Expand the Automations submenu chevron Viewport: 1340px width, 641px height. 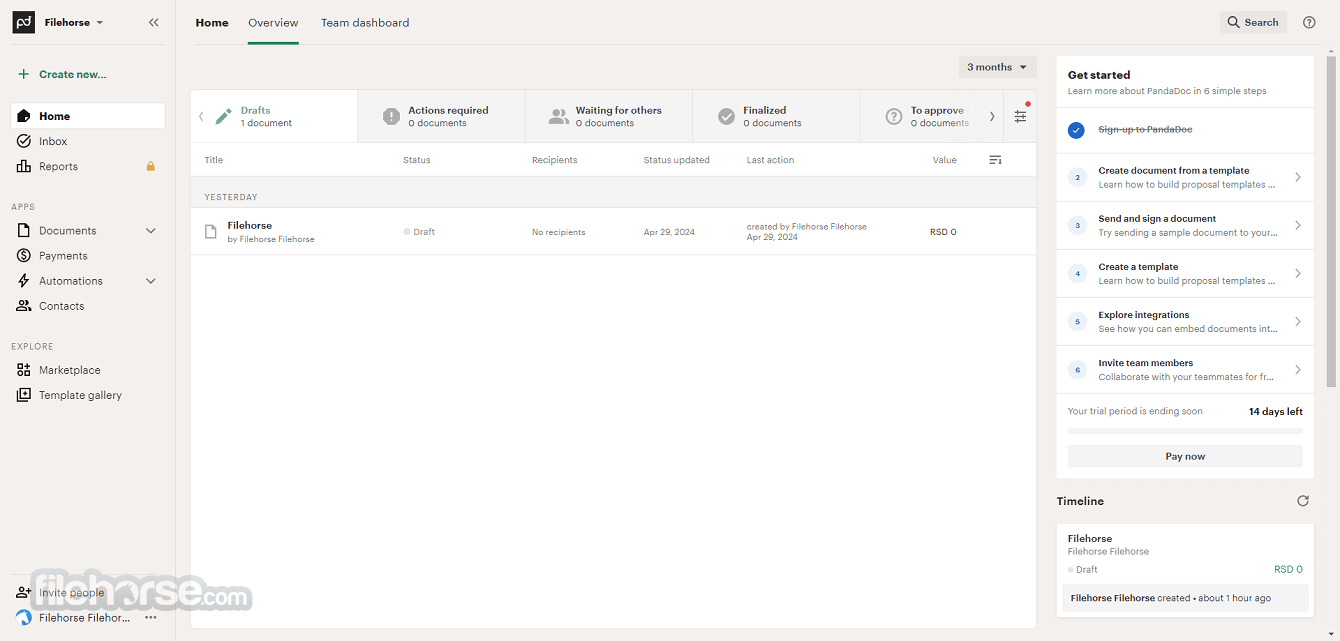click(151, 281)
